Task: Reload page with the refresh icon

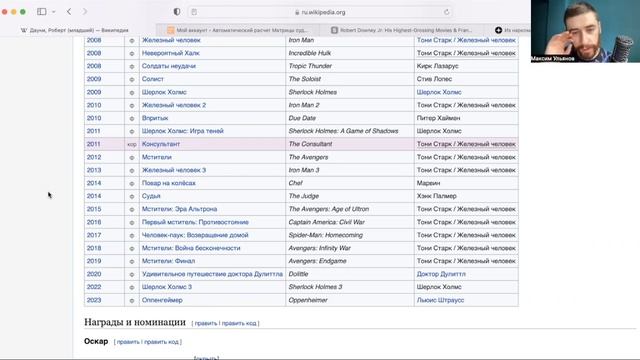Action: (x=446, y=12)
